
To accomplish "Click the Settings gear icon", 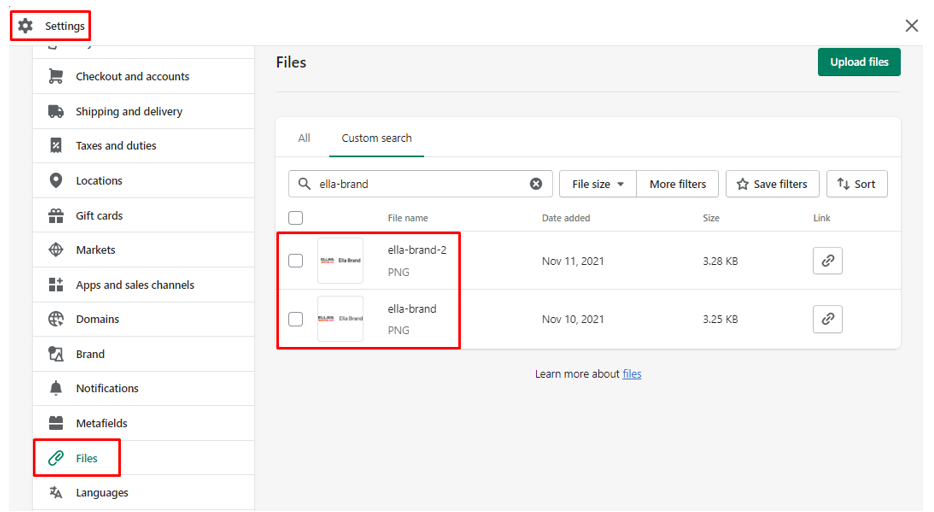I will click(26, 26).
